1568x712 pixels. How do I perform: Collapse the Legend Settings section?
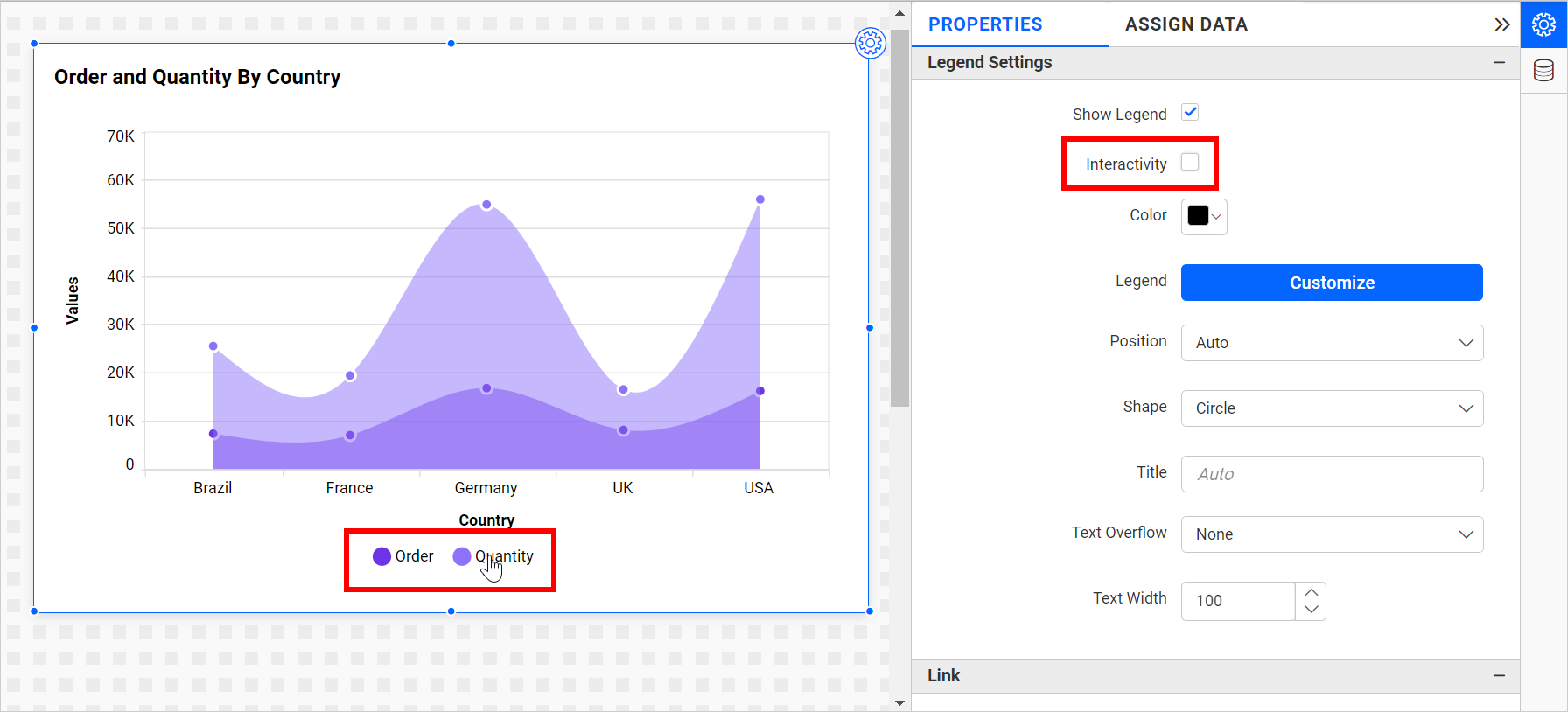pos(1499,63)
